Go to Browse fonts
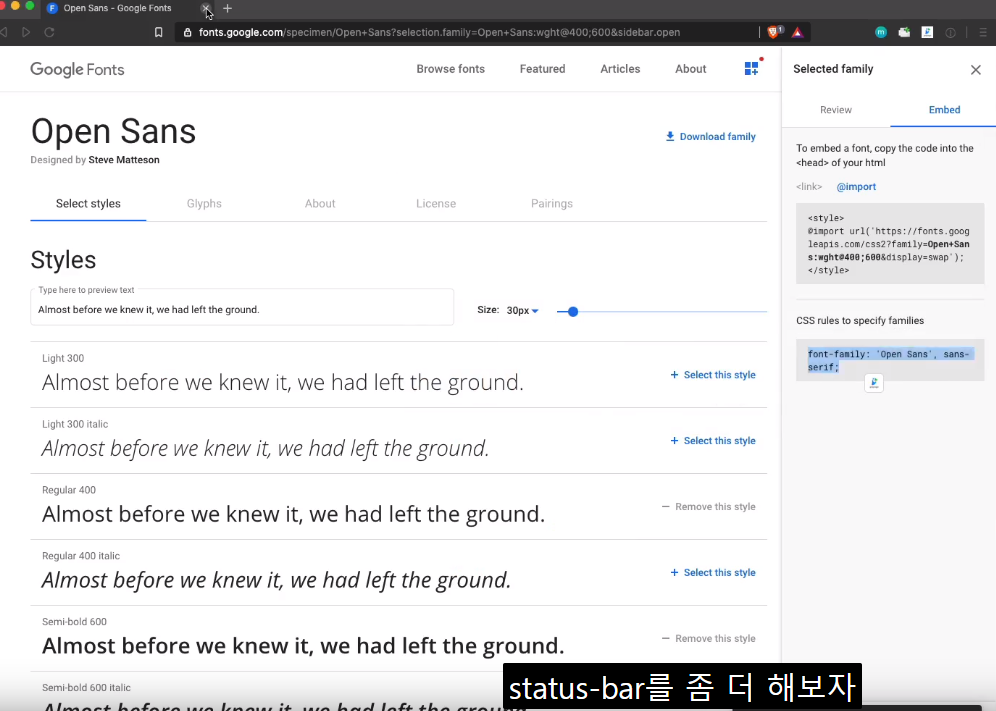This screenshot has width=996, height=711. pos(450,69)
